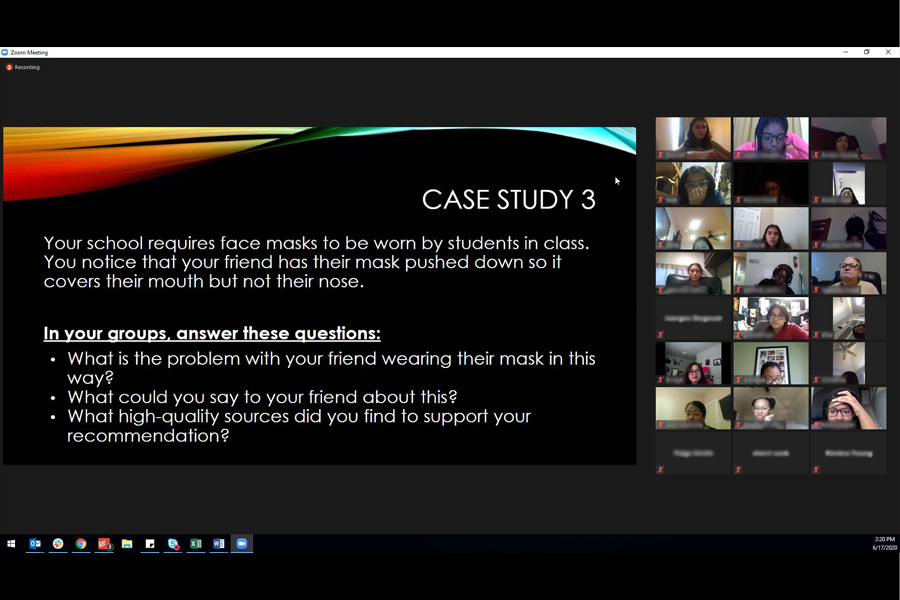Open File Explorer from the taskbar
Screen dimensions: 900x600
(127, 544)
